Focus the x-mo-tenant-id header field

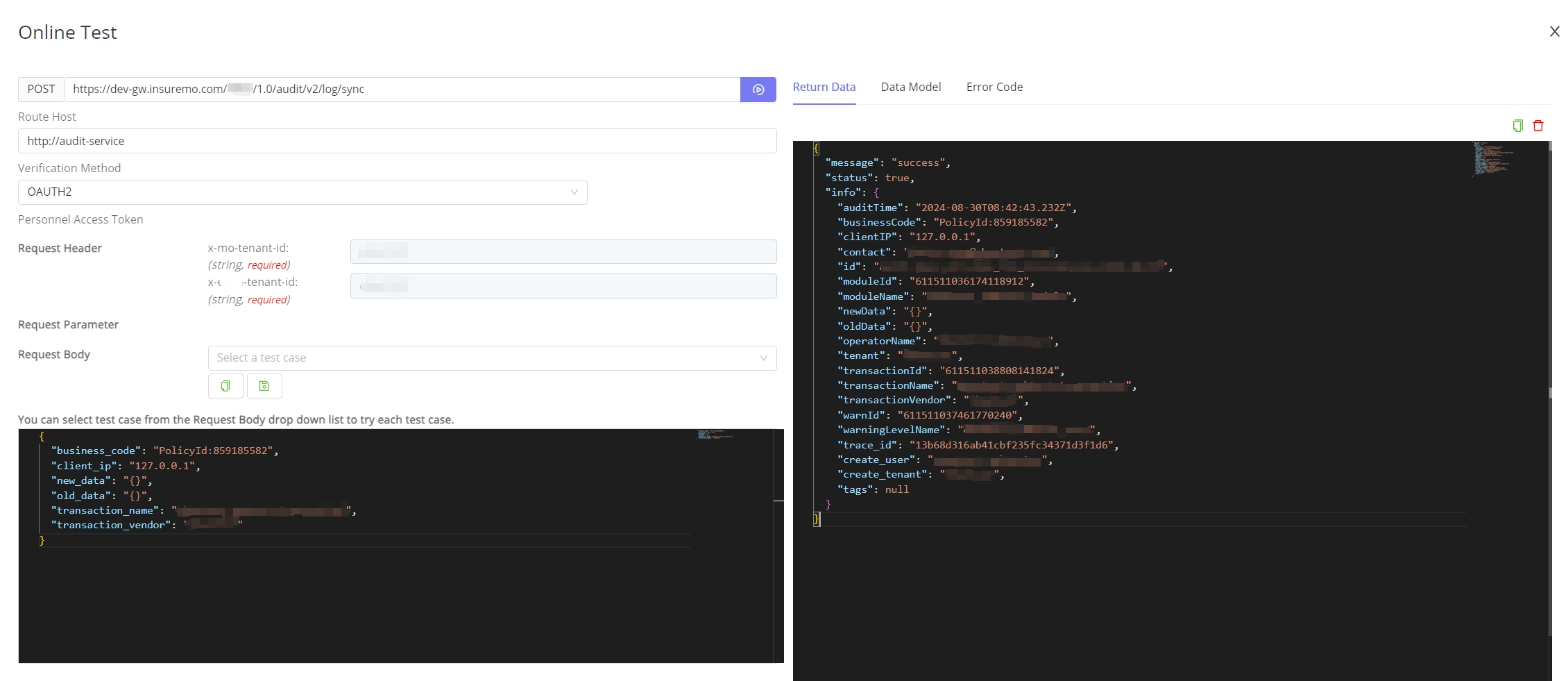click(x=563, y=251)
